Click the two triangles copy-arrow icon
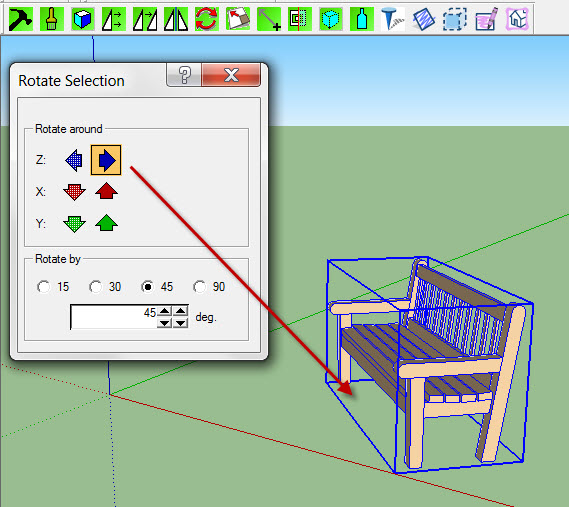The height and width of the screenshot is (507, 569). 145,19
